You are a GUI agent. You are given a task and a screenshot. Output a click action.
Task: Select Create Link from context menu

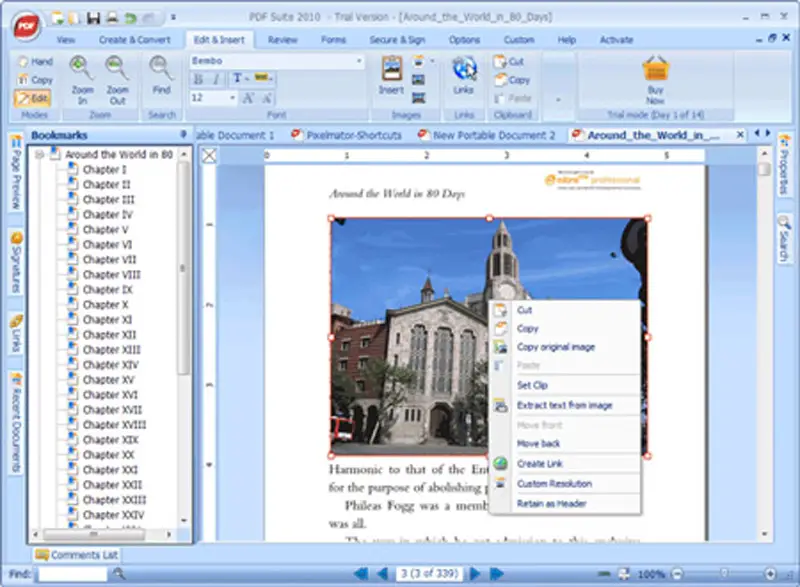click(x=539, y=463)
